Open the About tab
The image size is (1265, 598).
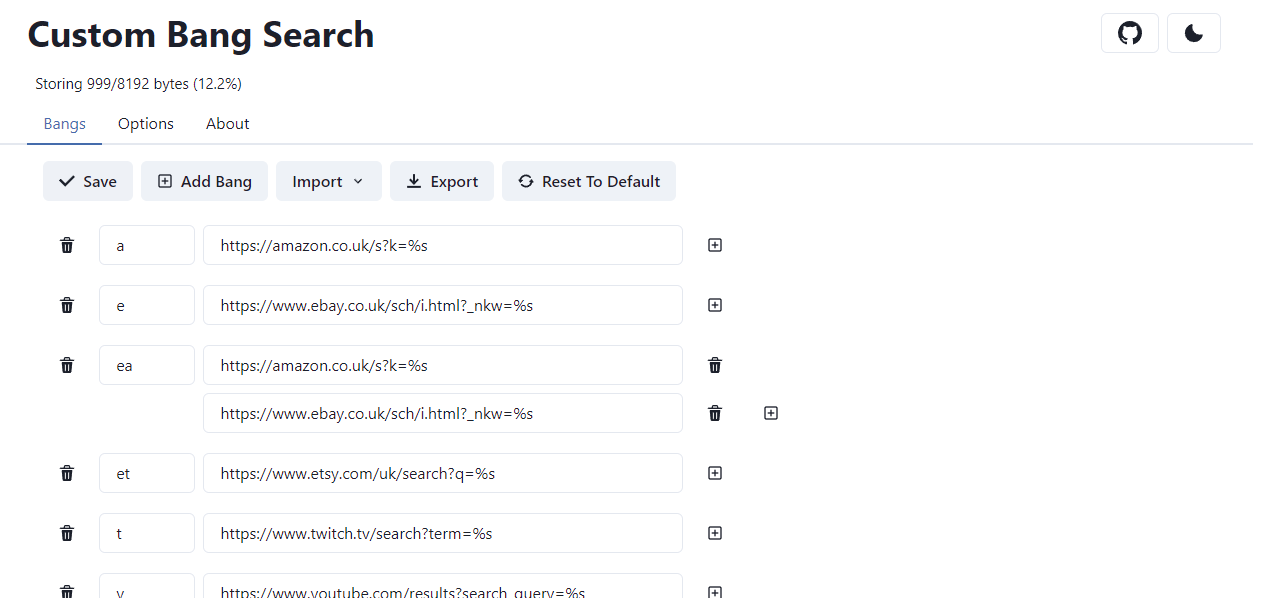coord(227,123)
